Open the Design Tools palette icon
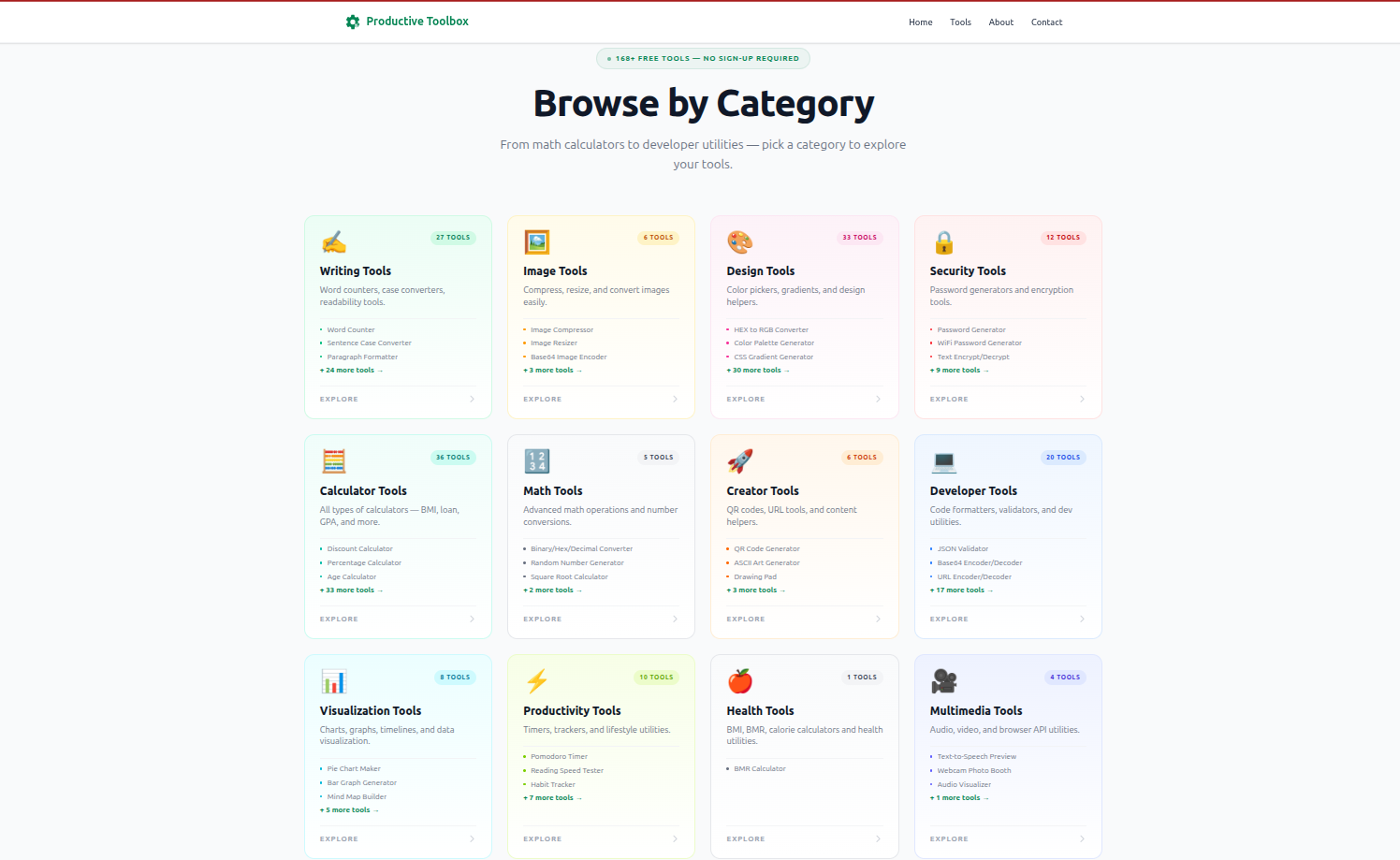Viewport: 1400px width, 860px height. [740, 241]
